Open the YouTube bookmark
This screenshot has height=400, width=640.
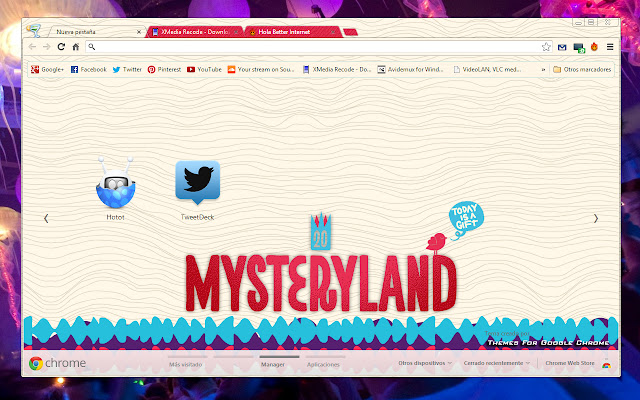(204, 70)
